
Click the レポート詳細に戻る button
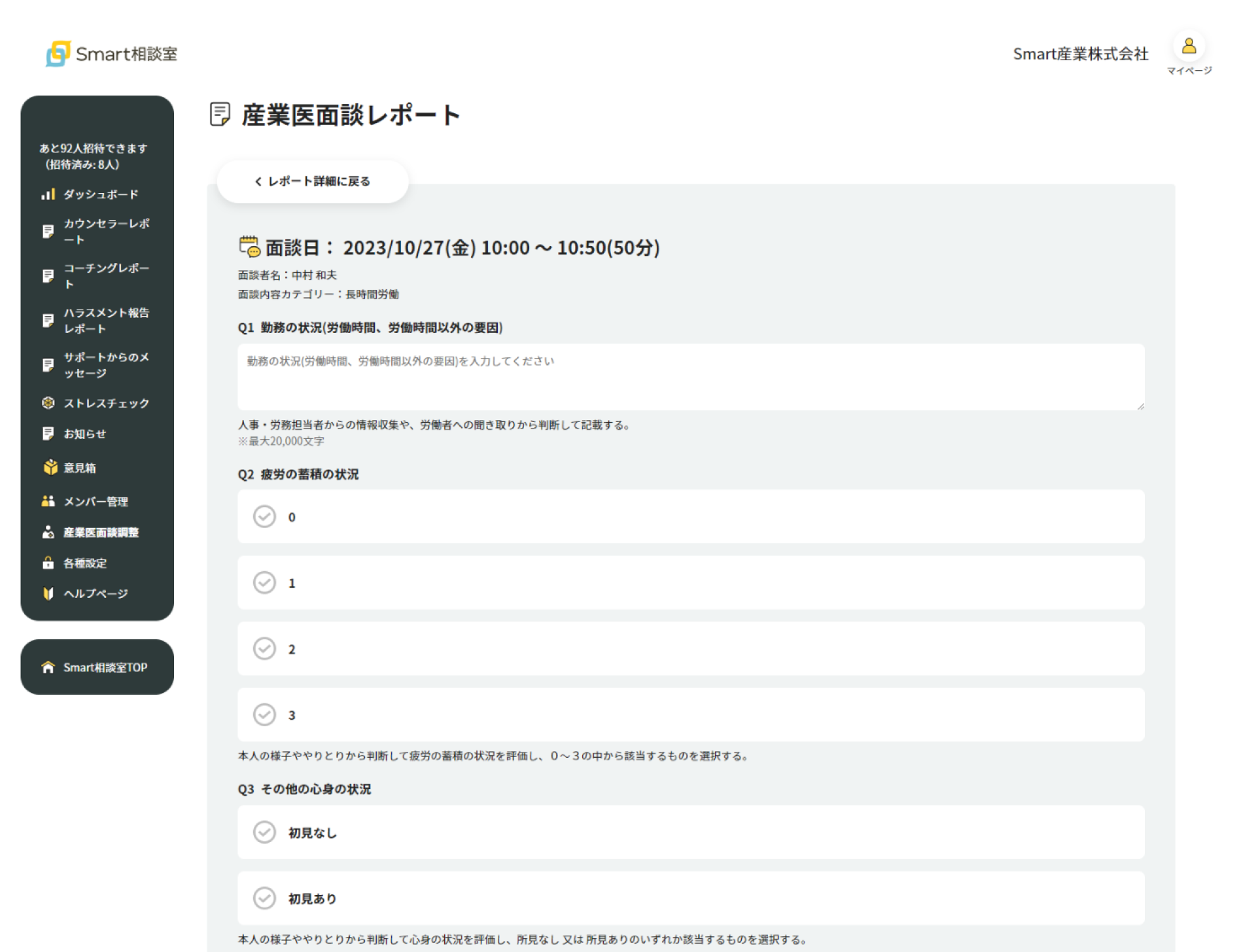(x=313, y=181)
